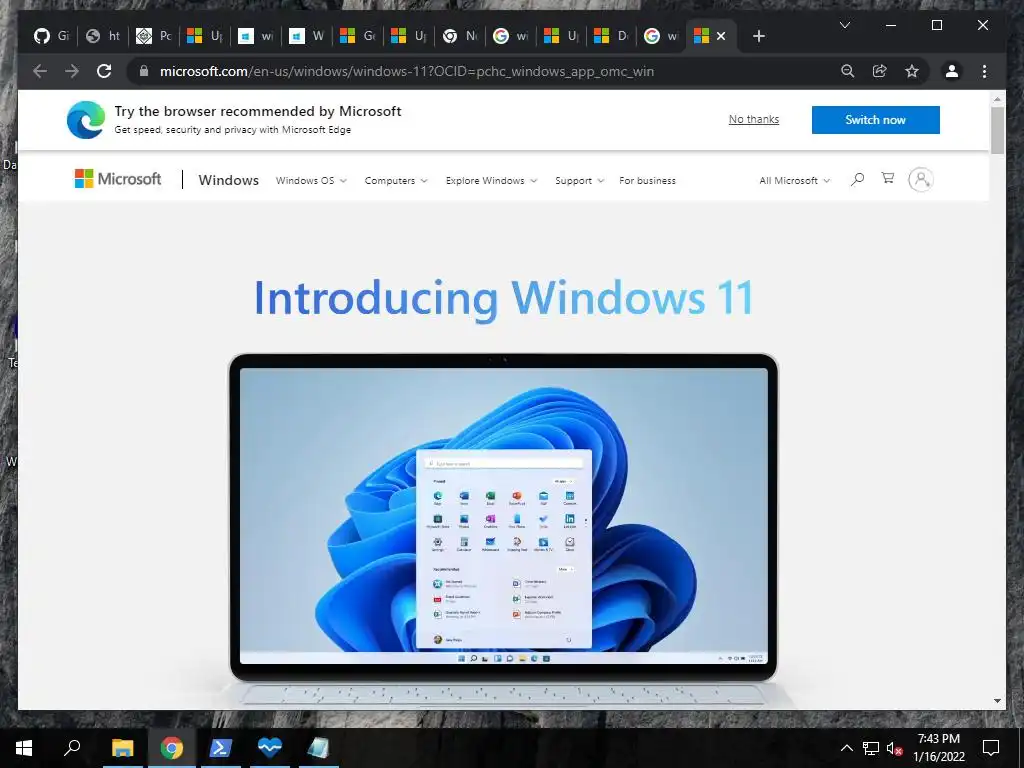This screenshot has height=768, width=1024.
Task: Go back to previous page
Action: click(40, 71)
